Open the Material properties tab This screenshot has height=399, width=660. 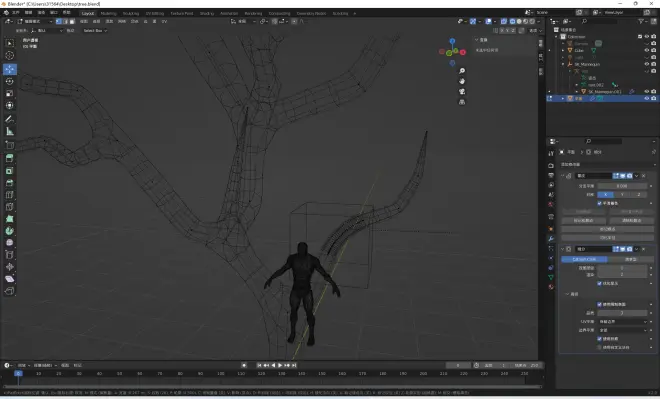[x=551, y=287]
